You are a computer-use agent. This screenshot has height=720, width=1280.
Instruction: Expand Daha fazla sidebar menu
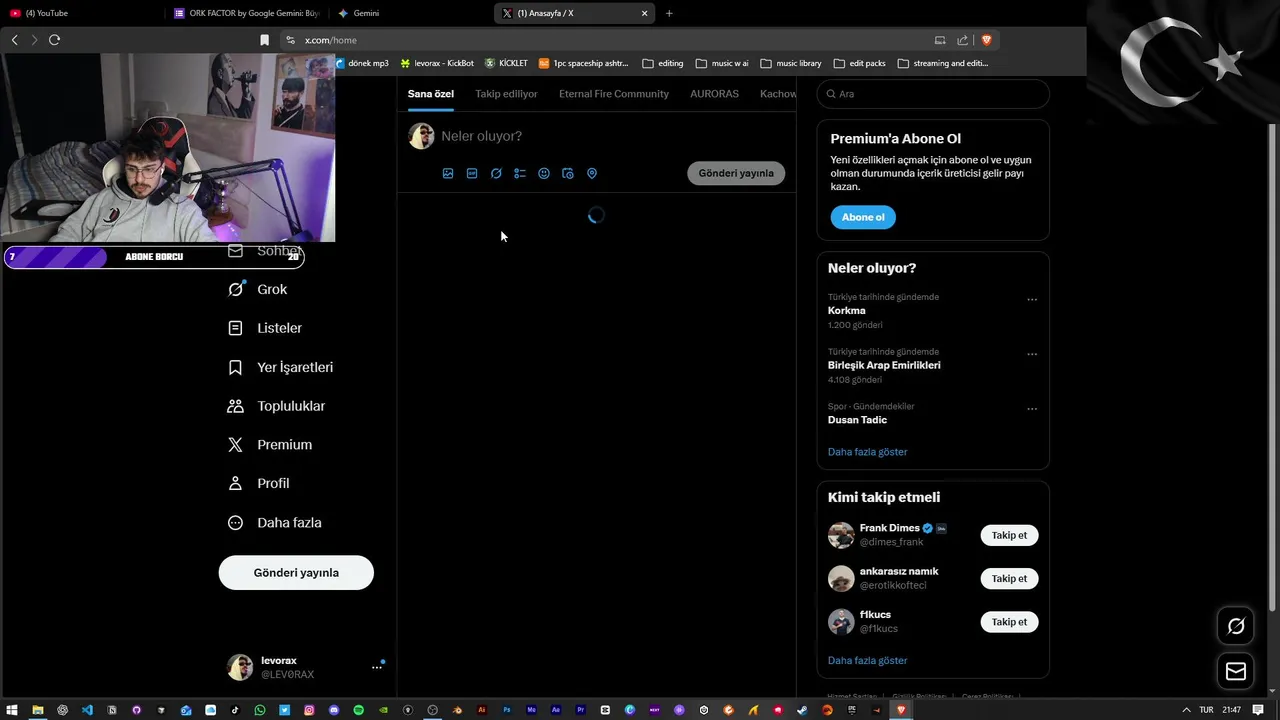click(275, 522)
